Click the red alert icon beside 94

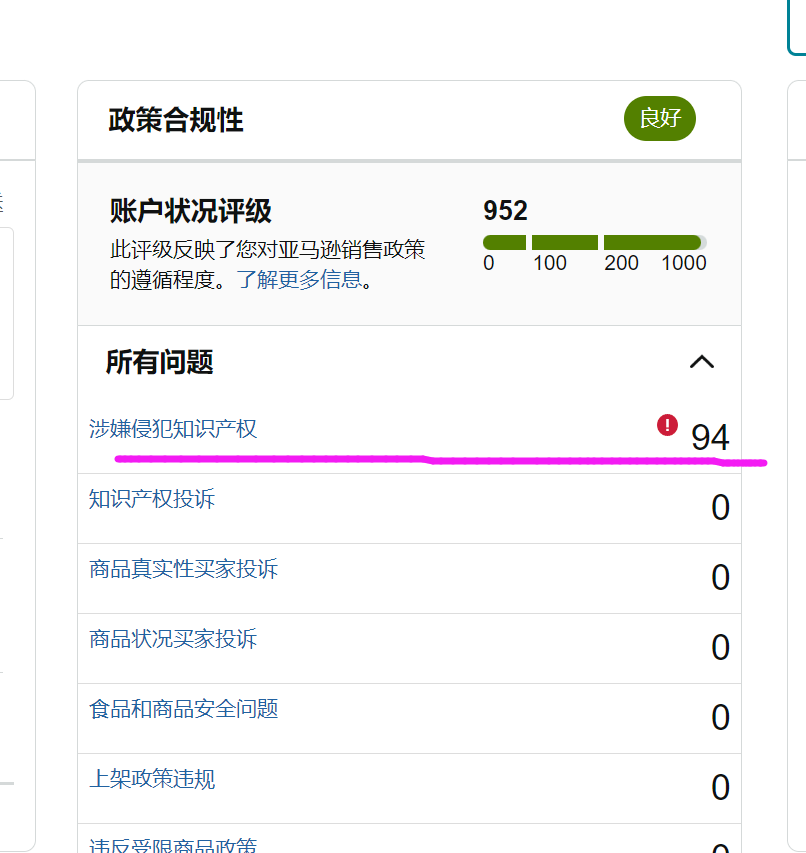click(667, 425)
